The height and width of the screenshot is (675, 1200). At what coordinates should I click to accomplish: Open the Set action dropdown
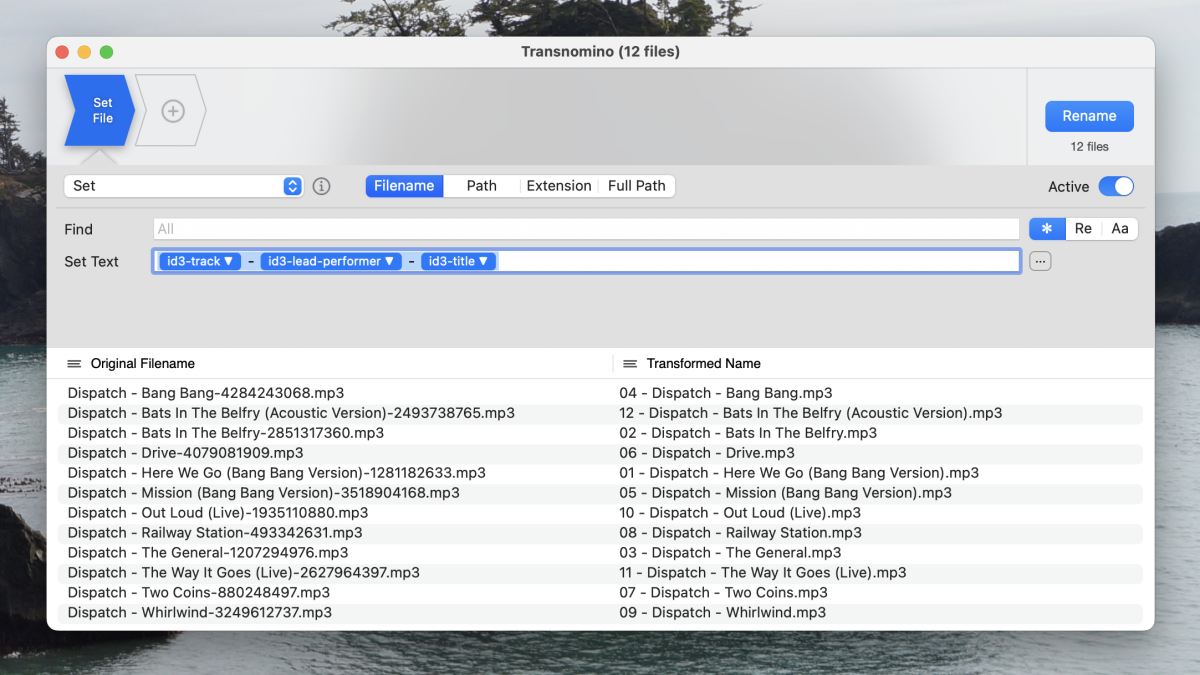[x=183, y=186]
